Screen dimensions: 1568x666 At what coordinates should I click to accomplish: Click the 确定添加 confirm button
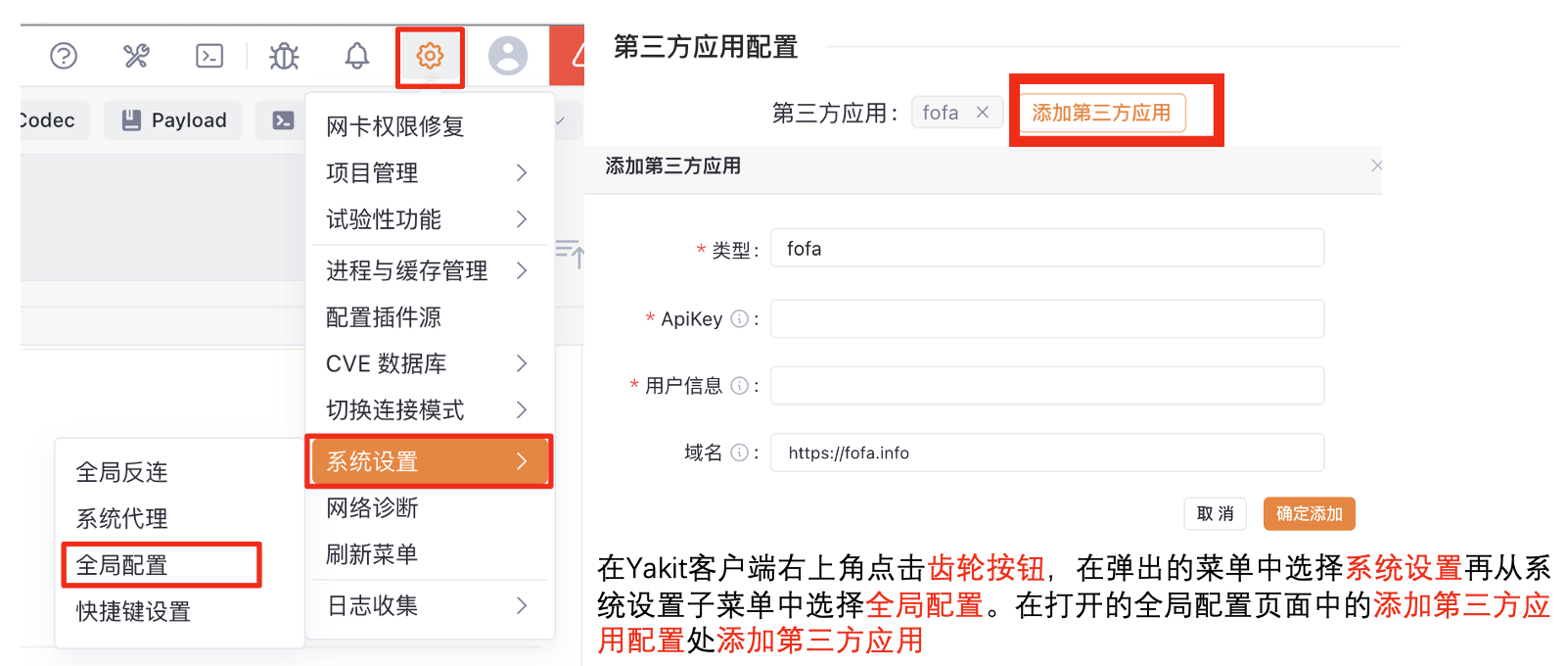(1310, 513)
